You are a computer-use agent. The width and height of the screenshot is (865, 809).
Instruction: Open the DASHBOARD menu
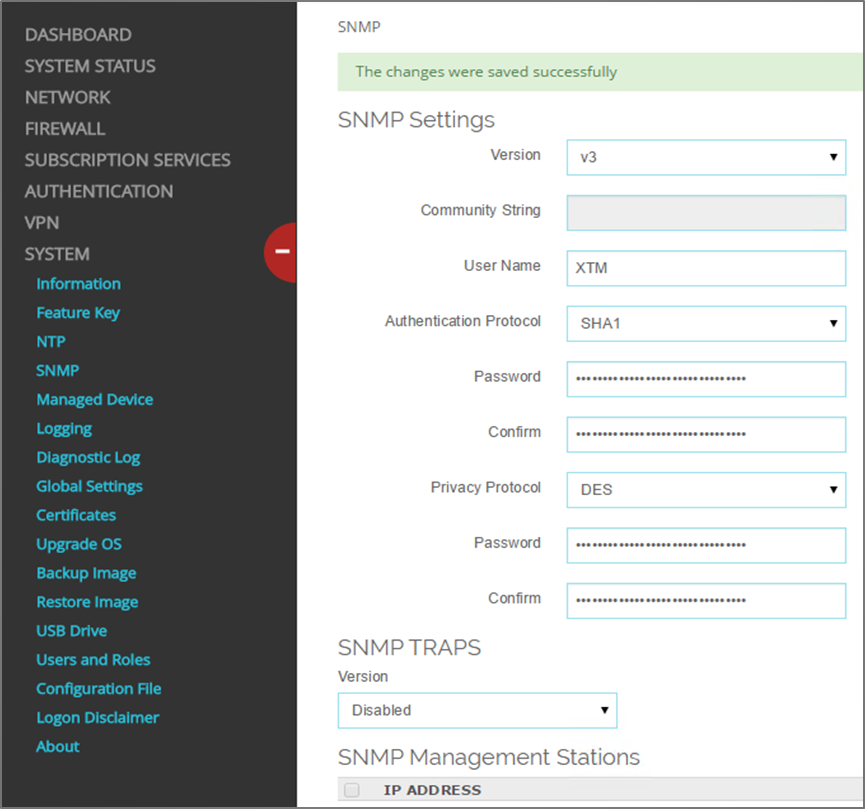(78, 35)
